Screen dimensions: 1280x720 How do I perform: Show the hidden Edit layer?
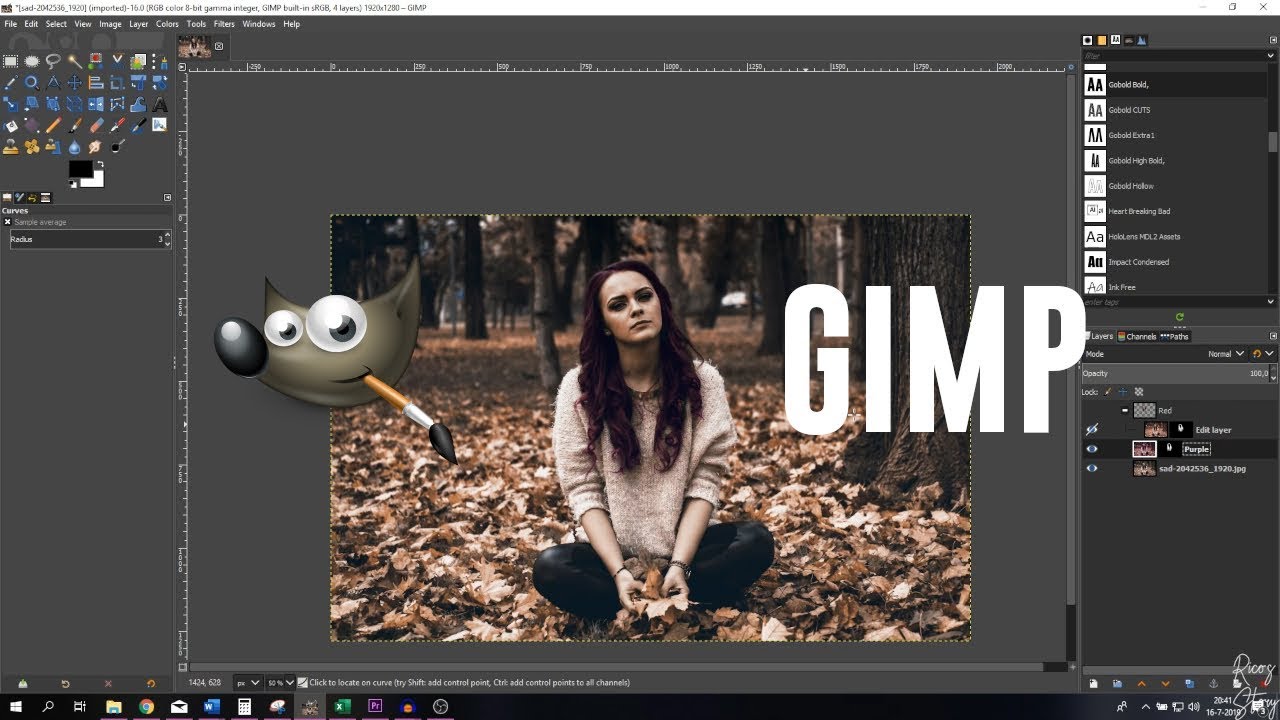pyautogui.click(x=1092, y=429)
